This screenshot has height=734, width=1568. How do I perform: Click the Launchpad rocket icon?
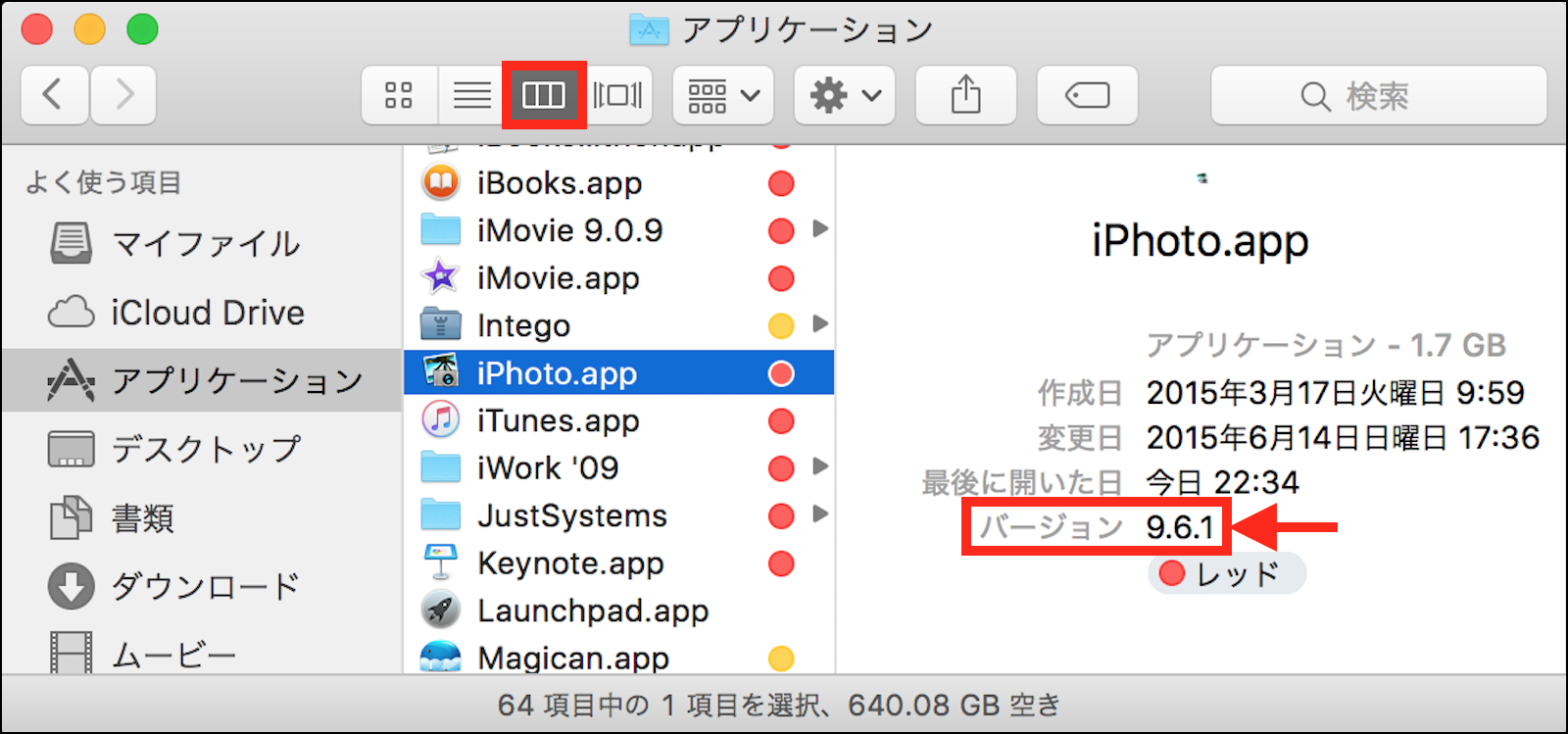pos(441,610)
